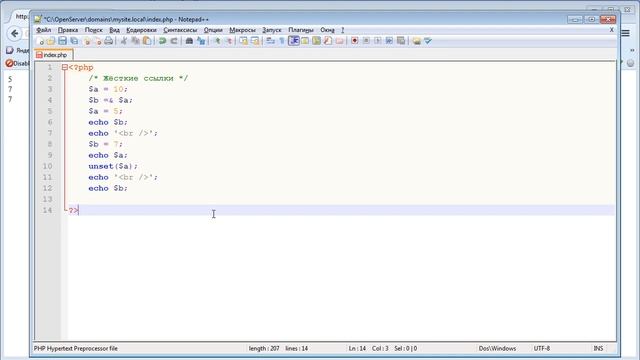
Task: Click the Paste clipboard icon
Action: [147, 41]
